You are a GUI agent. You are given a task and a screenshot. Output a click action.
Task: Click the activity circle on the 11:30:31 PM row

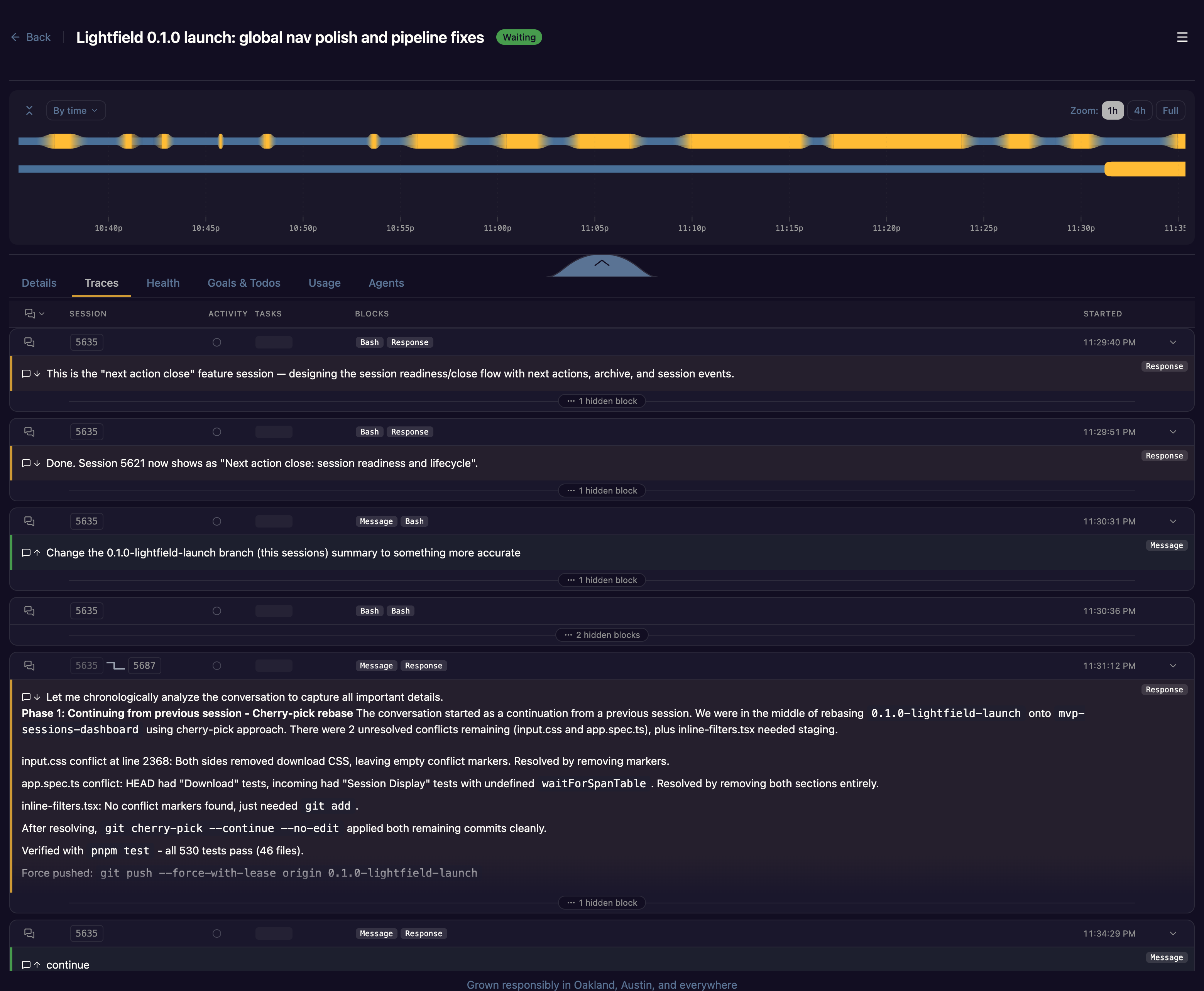[x=217, y=521]
